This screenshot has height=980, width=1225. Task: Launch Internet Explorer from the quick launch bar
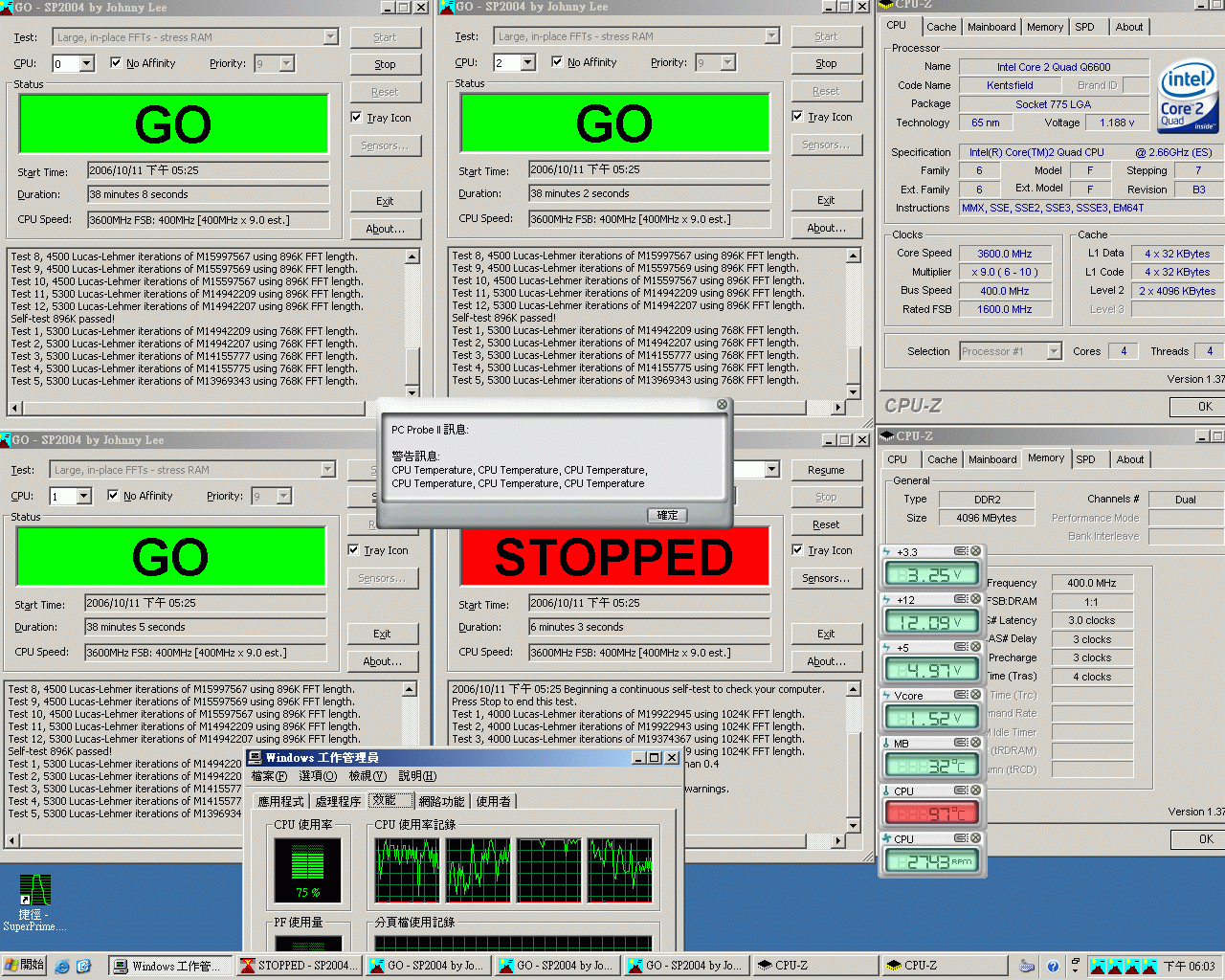(60, 966)
